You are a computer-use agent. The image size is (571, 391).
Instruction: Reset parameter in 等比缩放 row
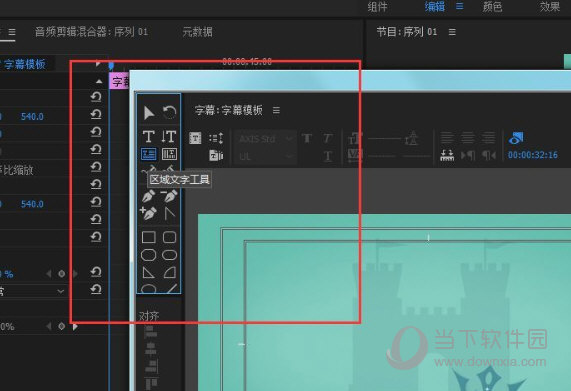point(95,167)
